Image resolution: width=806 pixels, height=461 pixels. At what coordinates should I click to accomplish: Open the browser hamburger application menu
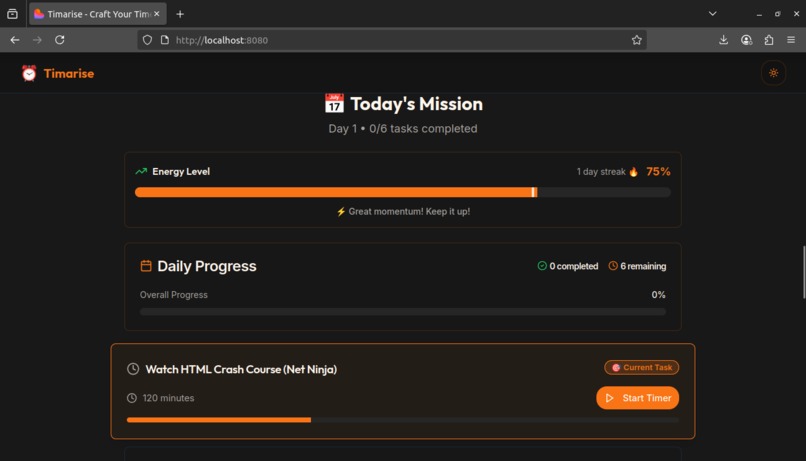point(791,40)
